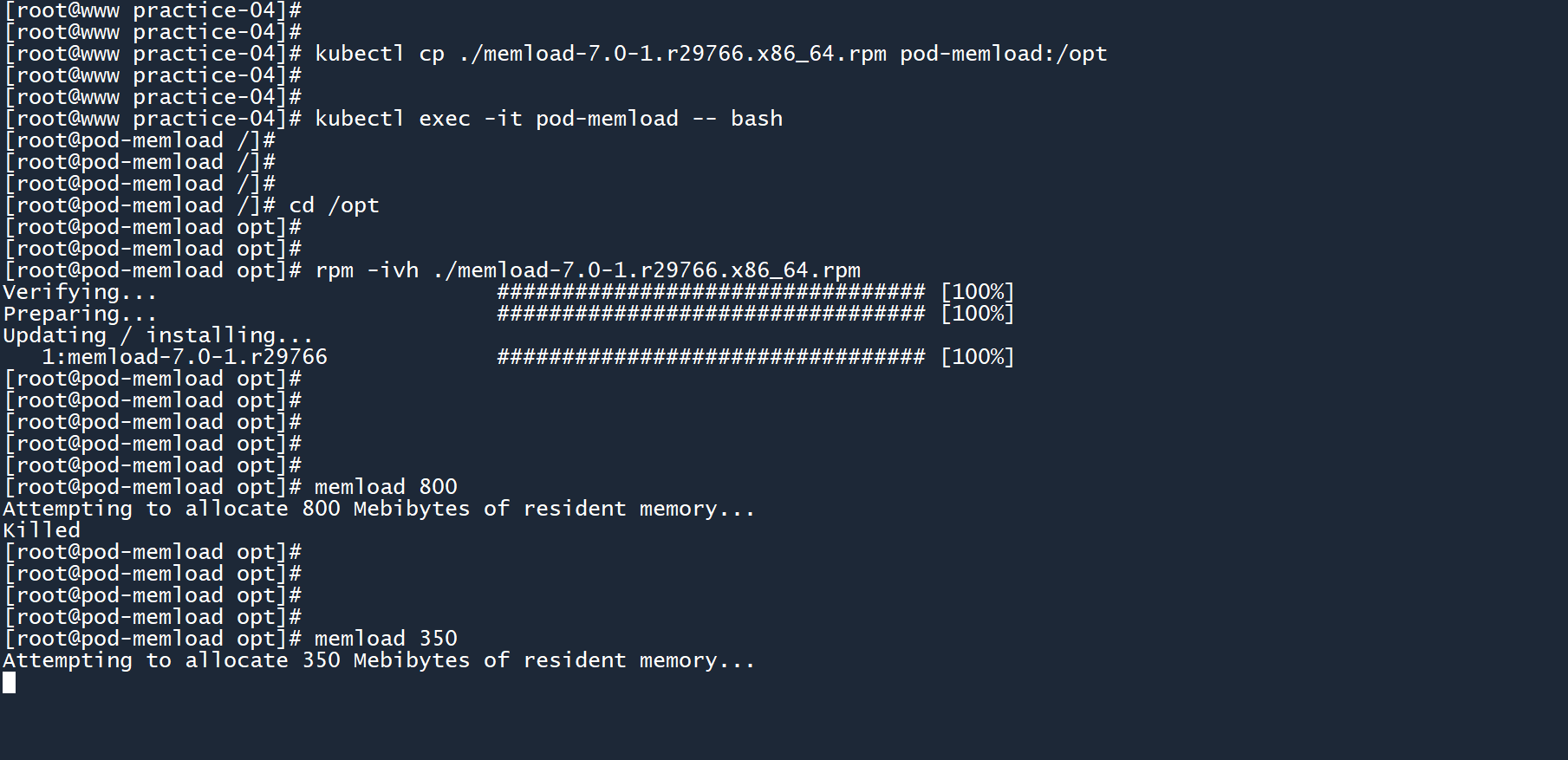Click the Preparing... status text
Image resolution: width=1568 pixels, height=760 pixels.
coord(80,314)
